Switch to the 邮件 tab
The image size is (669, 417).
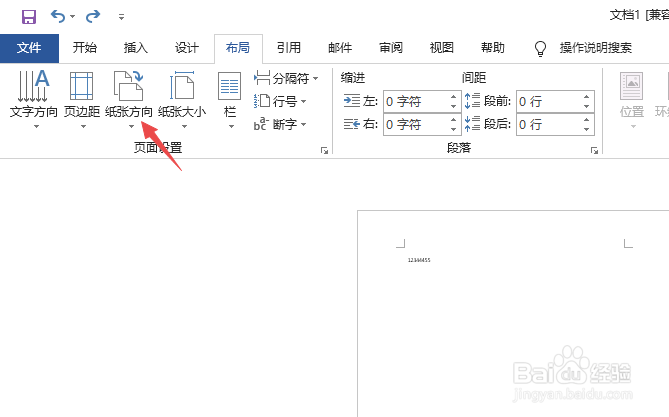point(340,47)
